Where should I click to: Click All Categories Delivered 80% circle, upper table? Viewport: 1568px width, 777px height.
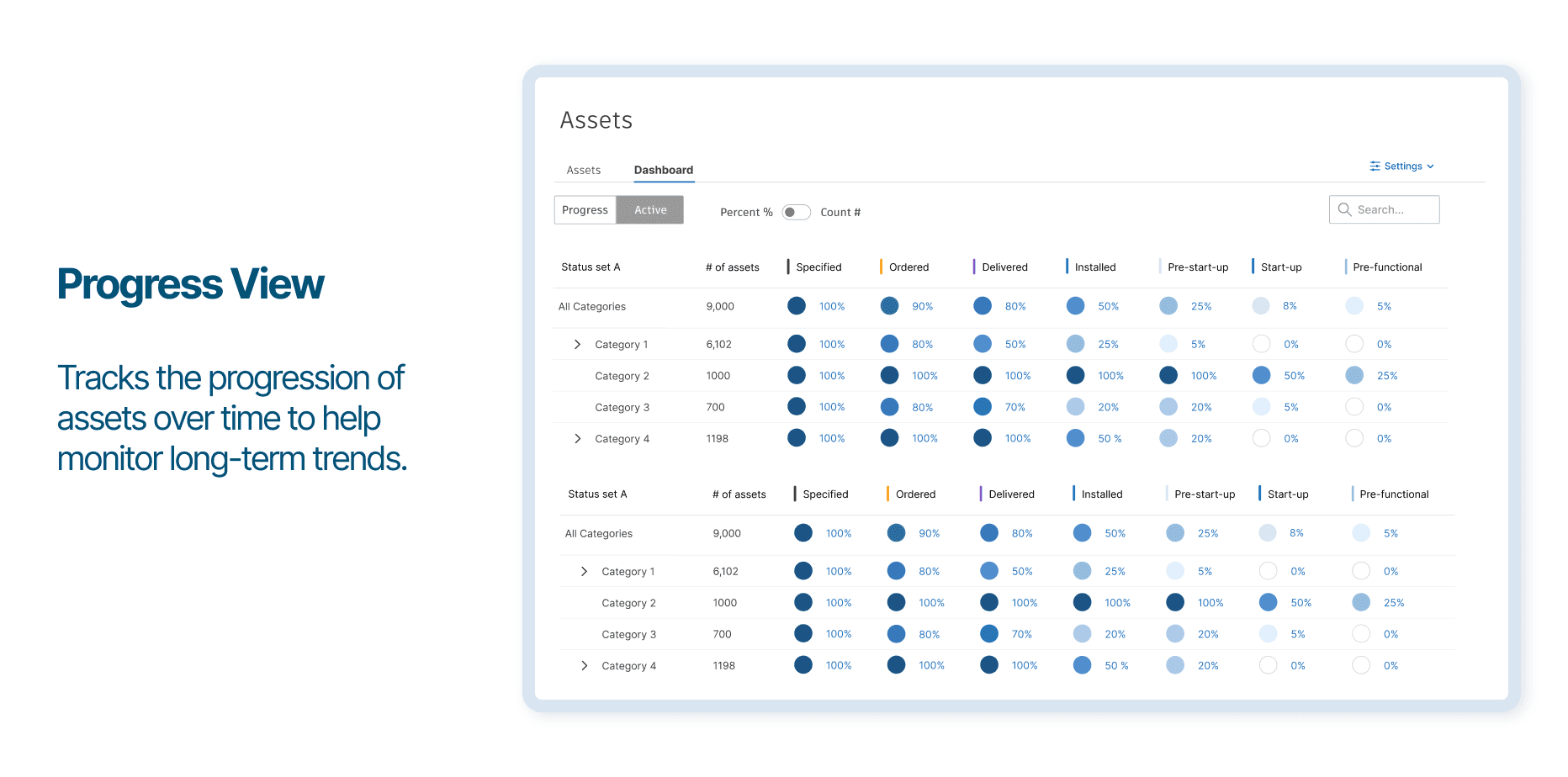(983, 306)
